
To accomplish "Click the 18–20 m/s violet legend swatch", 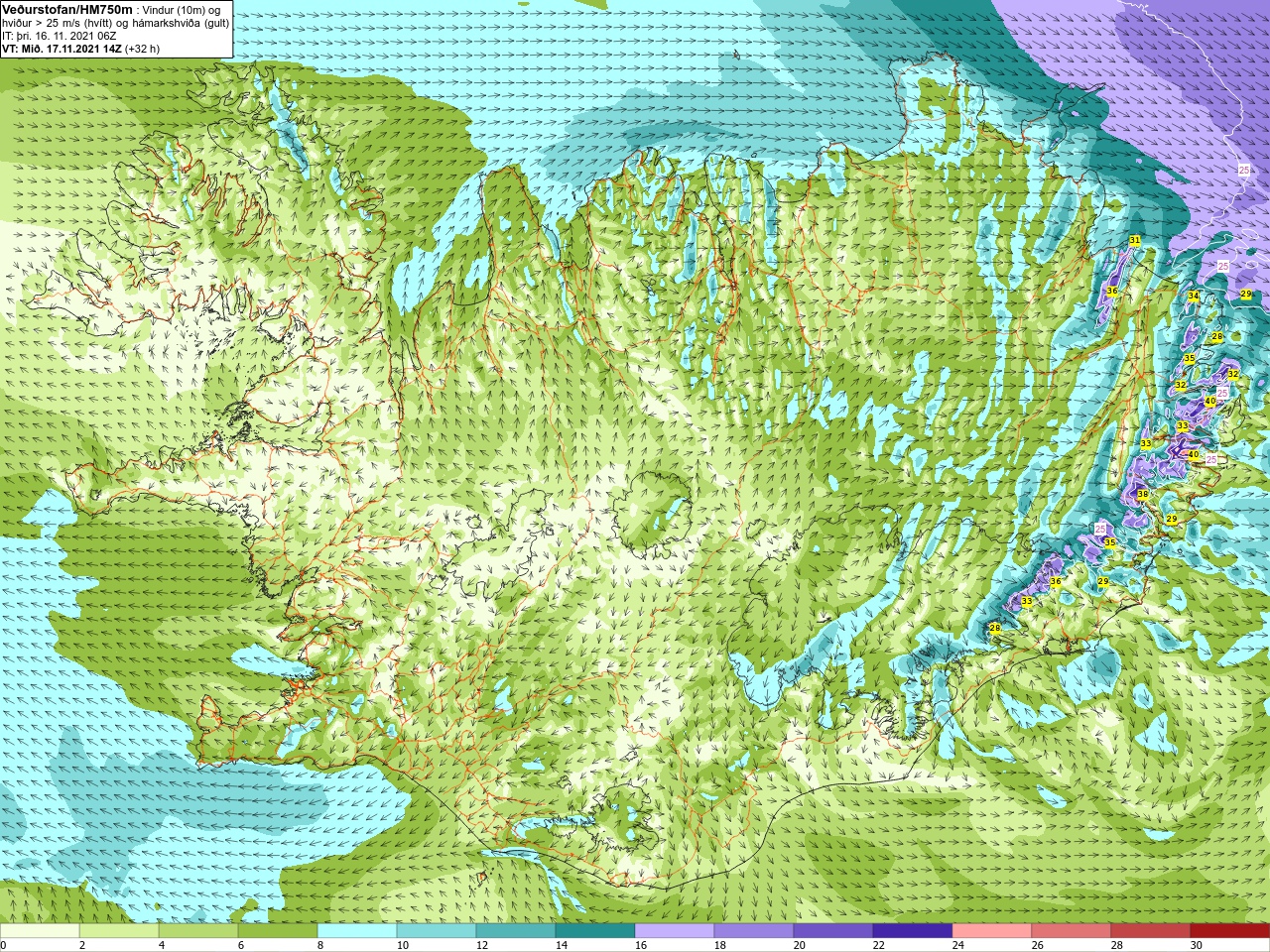I will click(x=754, y=930).
